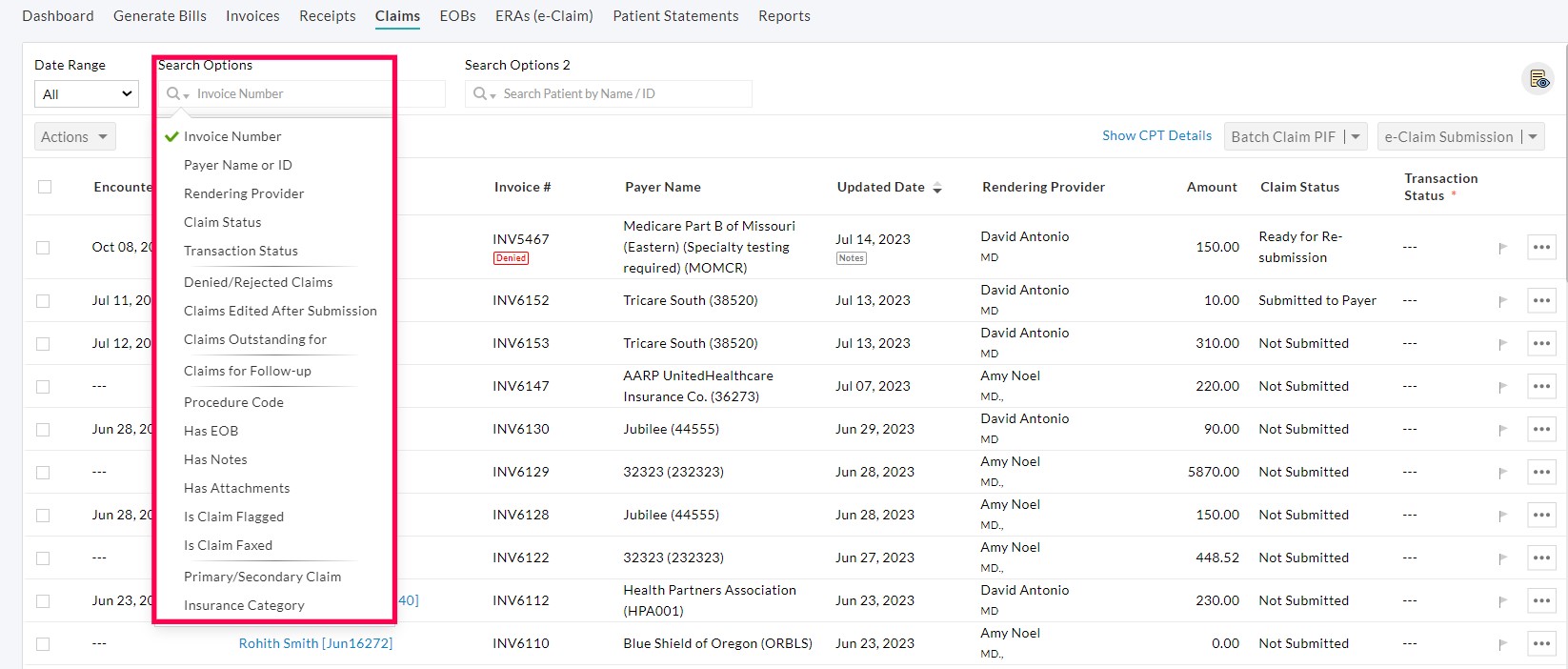Viewport: 1568px width, 669px height.
Task: Check the box for the Oct 08 encounter row
Action: coord(43,248)
